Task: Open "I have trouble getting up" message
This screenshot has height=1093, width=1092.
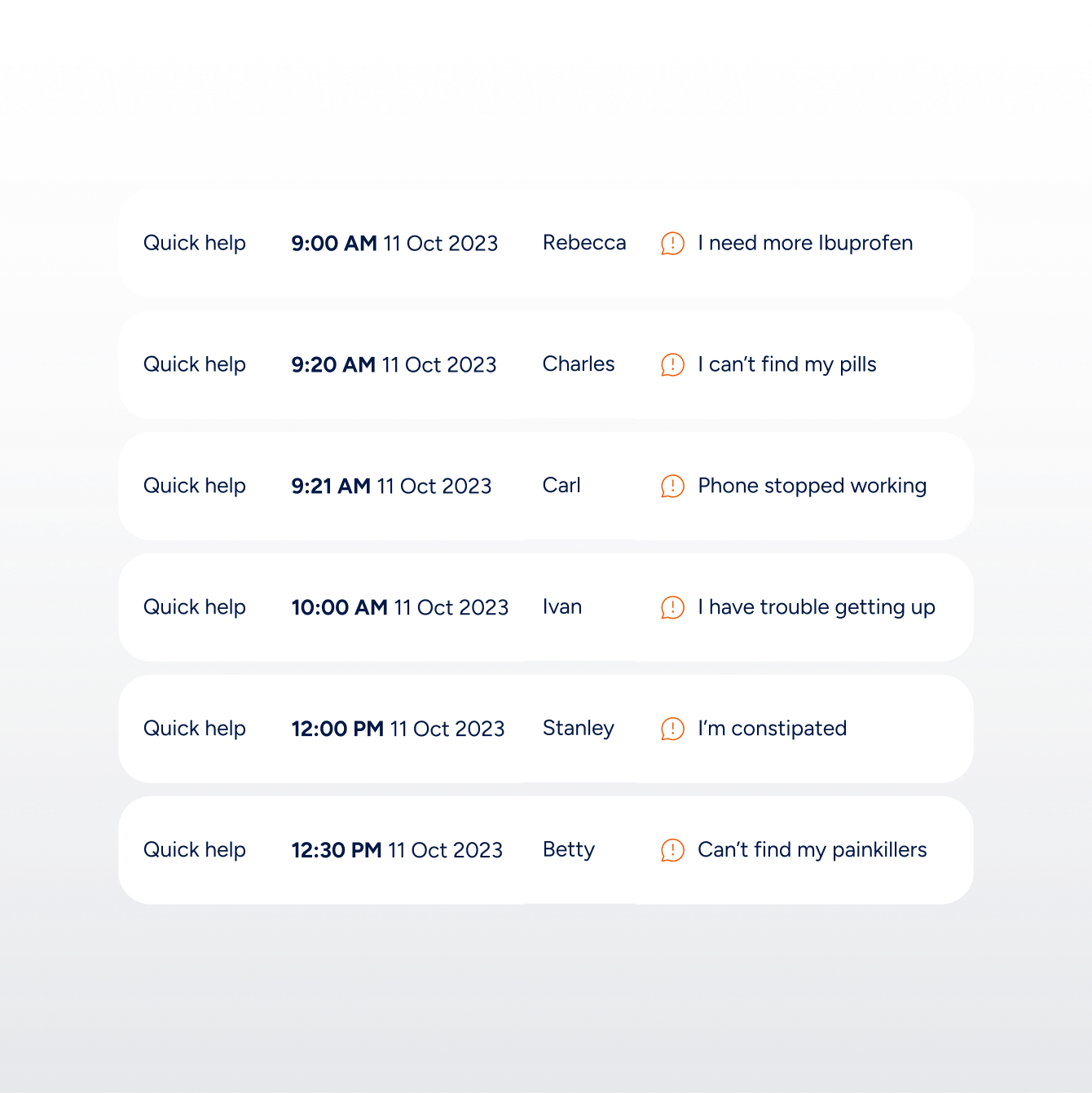Action: tap(817, 607)
